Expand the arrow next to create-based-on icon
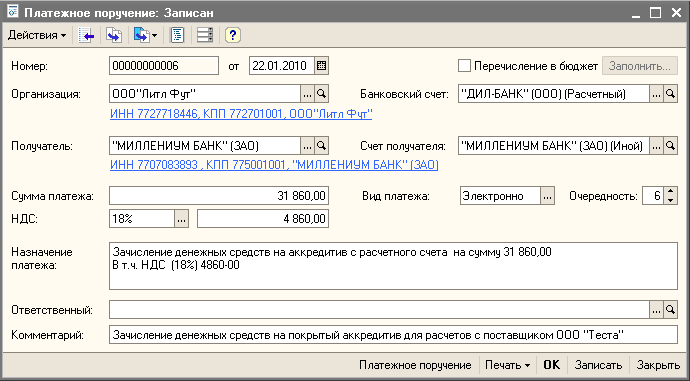Image resolution: width=690 pixels, height=381 pixels. tap(154, 36)
